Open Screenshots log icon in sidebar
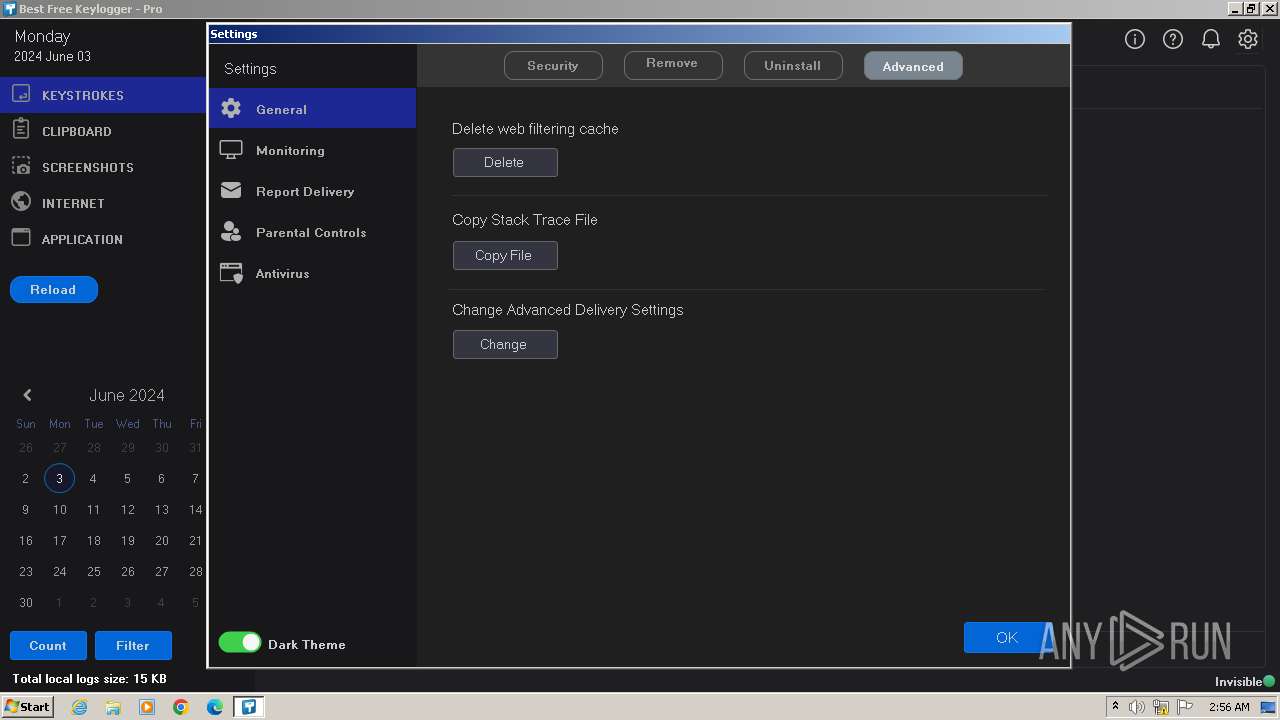 21,166
